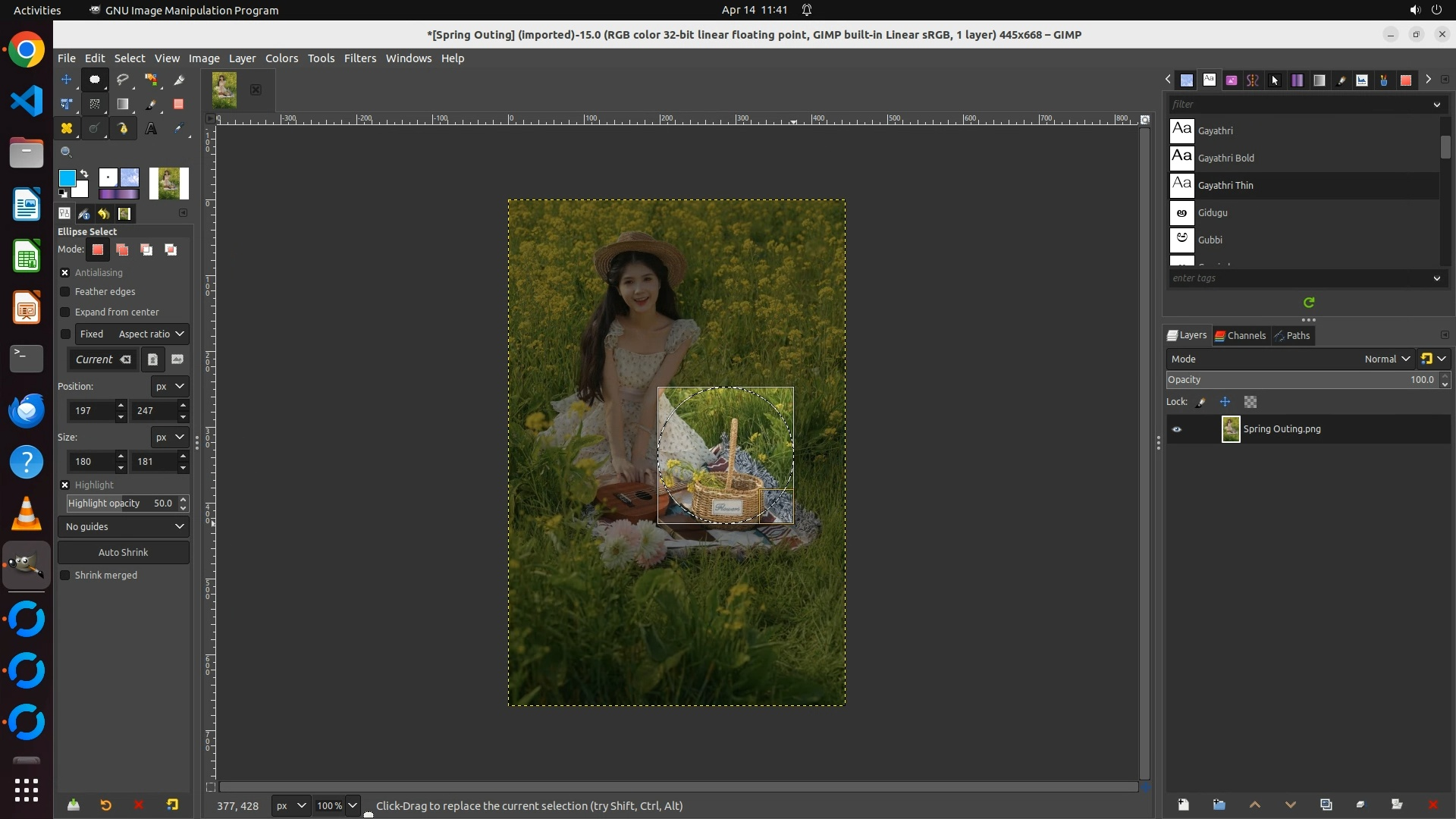Select the Free Select lasso tool
The image size is (1456, 819).
coord(122,80)
